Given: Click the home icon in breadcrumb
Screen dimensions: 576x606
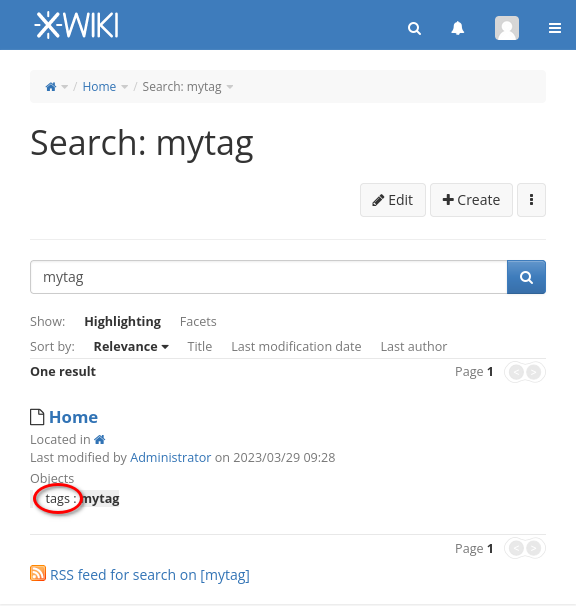Looking at the screenshot, I should 51,87.
